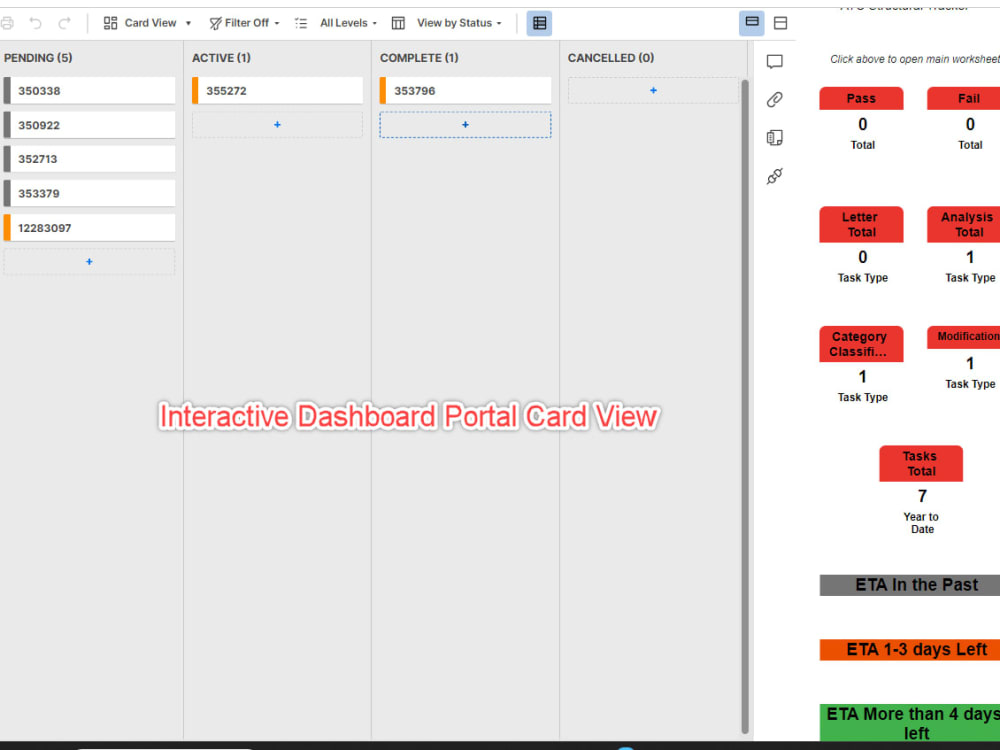Open the Card View dropdown

point(146,23)
